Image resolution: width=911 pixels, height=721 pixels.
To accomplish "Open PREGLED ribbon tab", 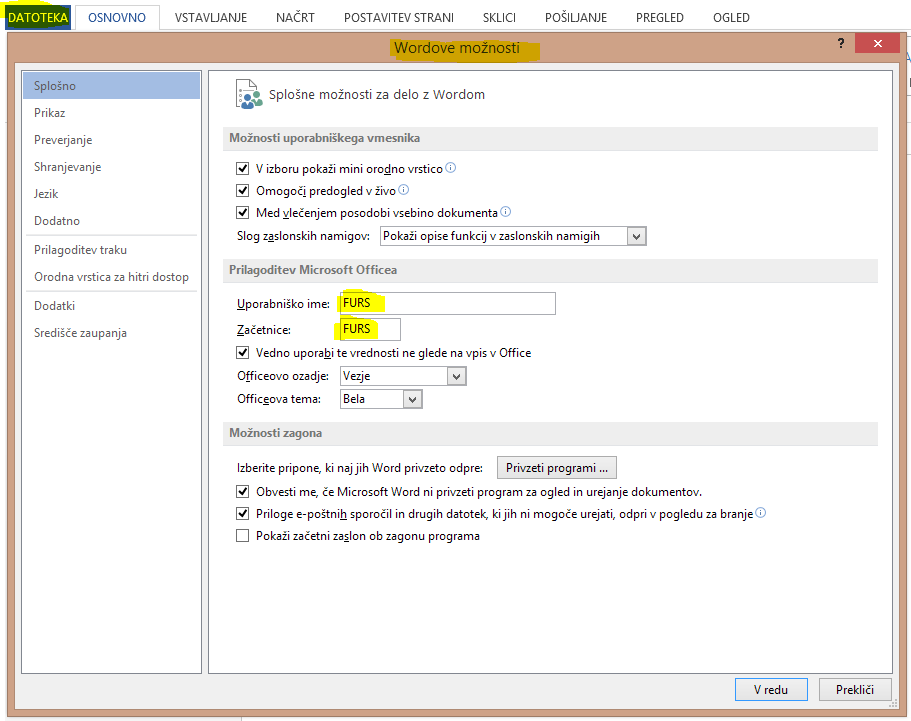I will [659, 17].
